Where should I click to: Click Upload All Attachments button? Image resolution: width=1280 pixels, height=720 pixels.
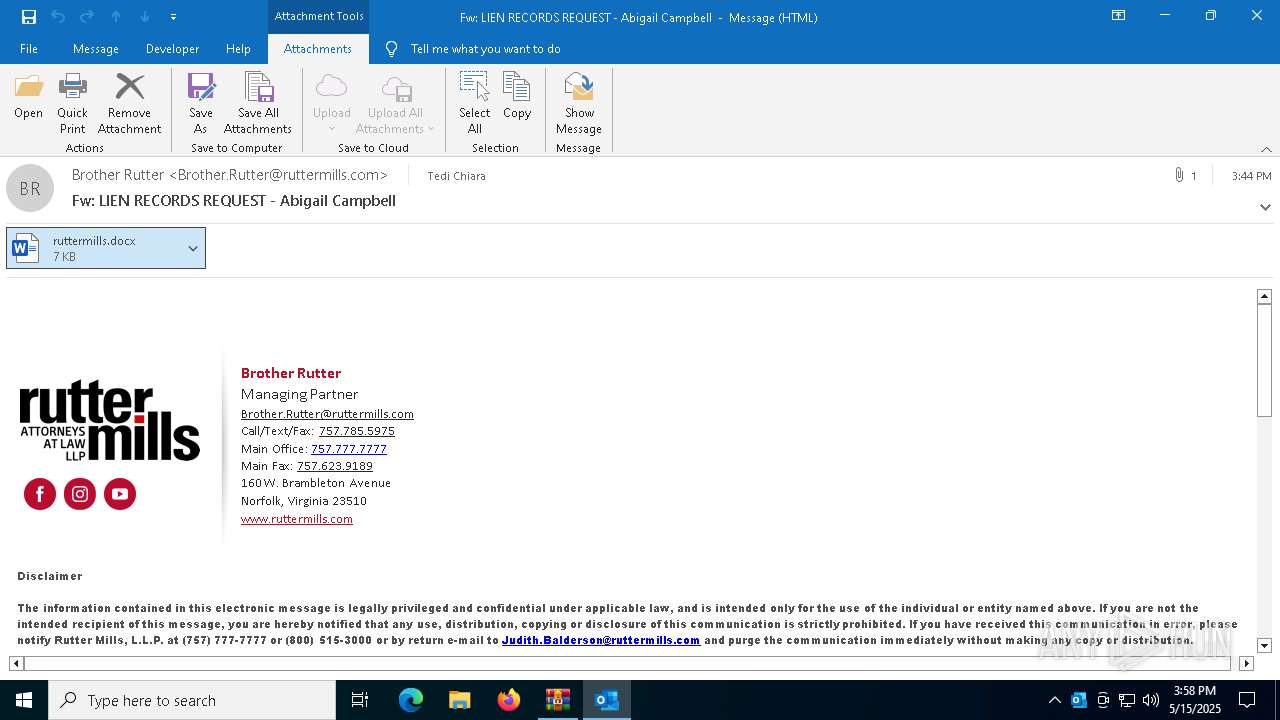[395, 104]
